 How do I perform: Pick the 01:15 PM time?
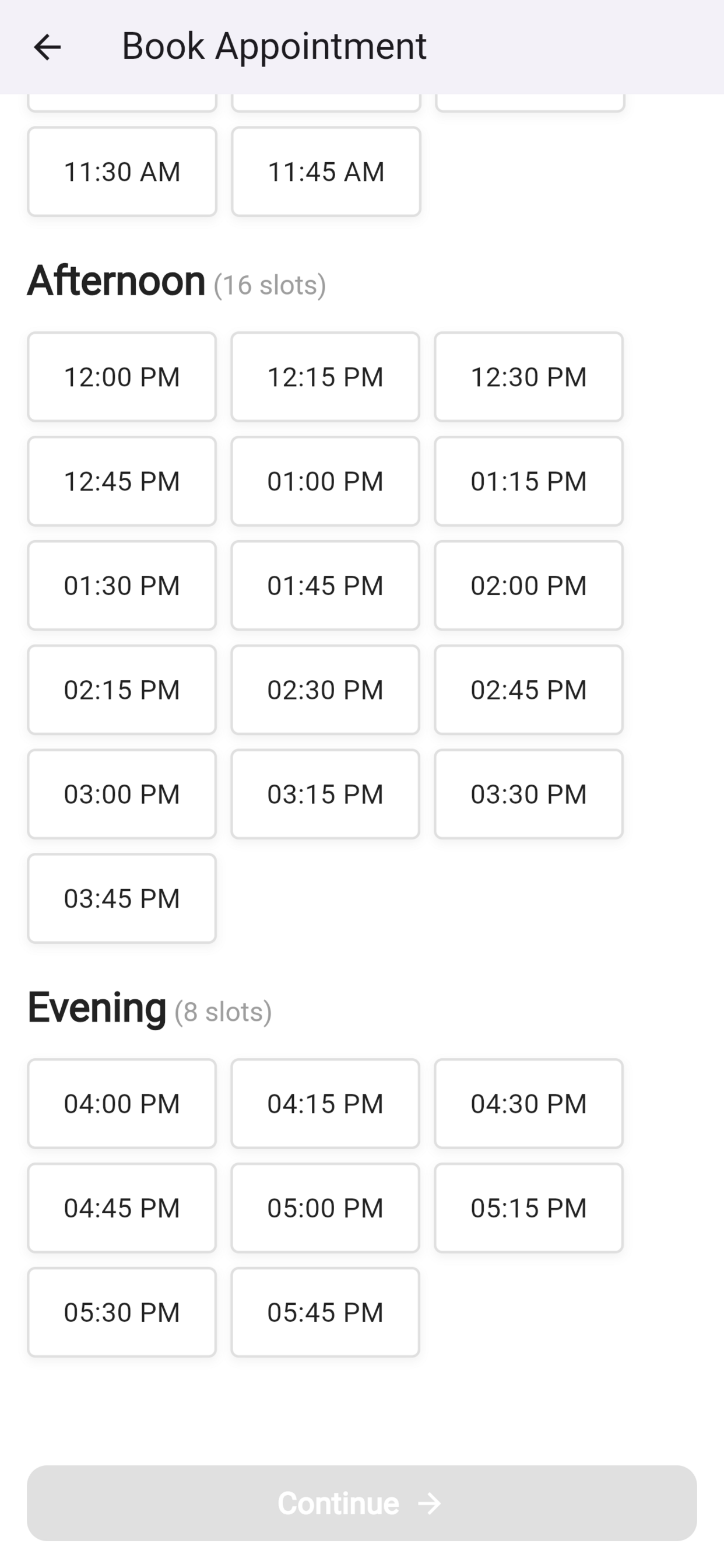pyautogui.click(x=529, y=481)
